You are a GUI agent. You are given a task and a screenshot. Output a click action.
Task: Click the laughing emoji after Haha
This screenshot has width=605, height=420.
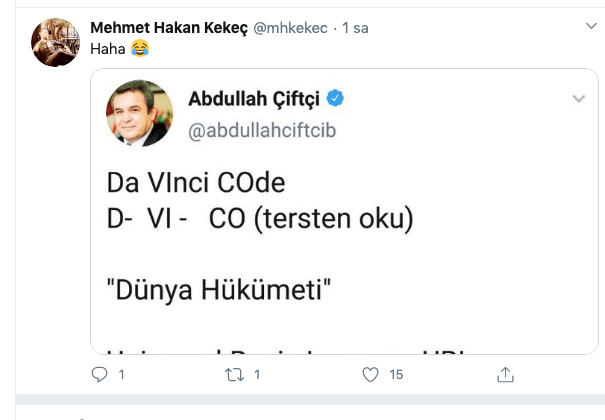click(140, 49)
